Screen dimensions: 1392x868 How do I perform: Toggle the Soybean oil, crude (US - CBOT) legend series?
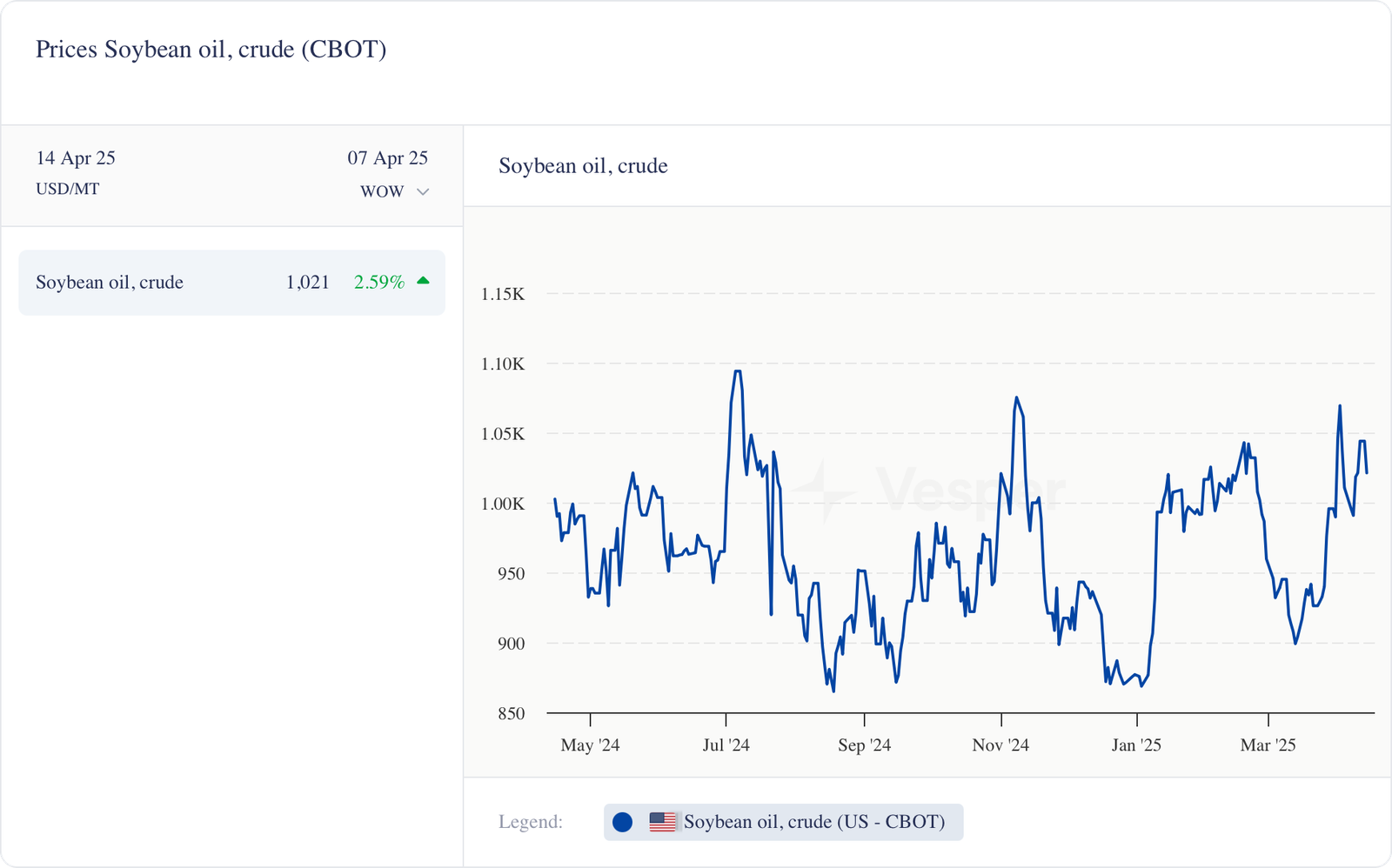pyautogui.click(x=813, y=822)
